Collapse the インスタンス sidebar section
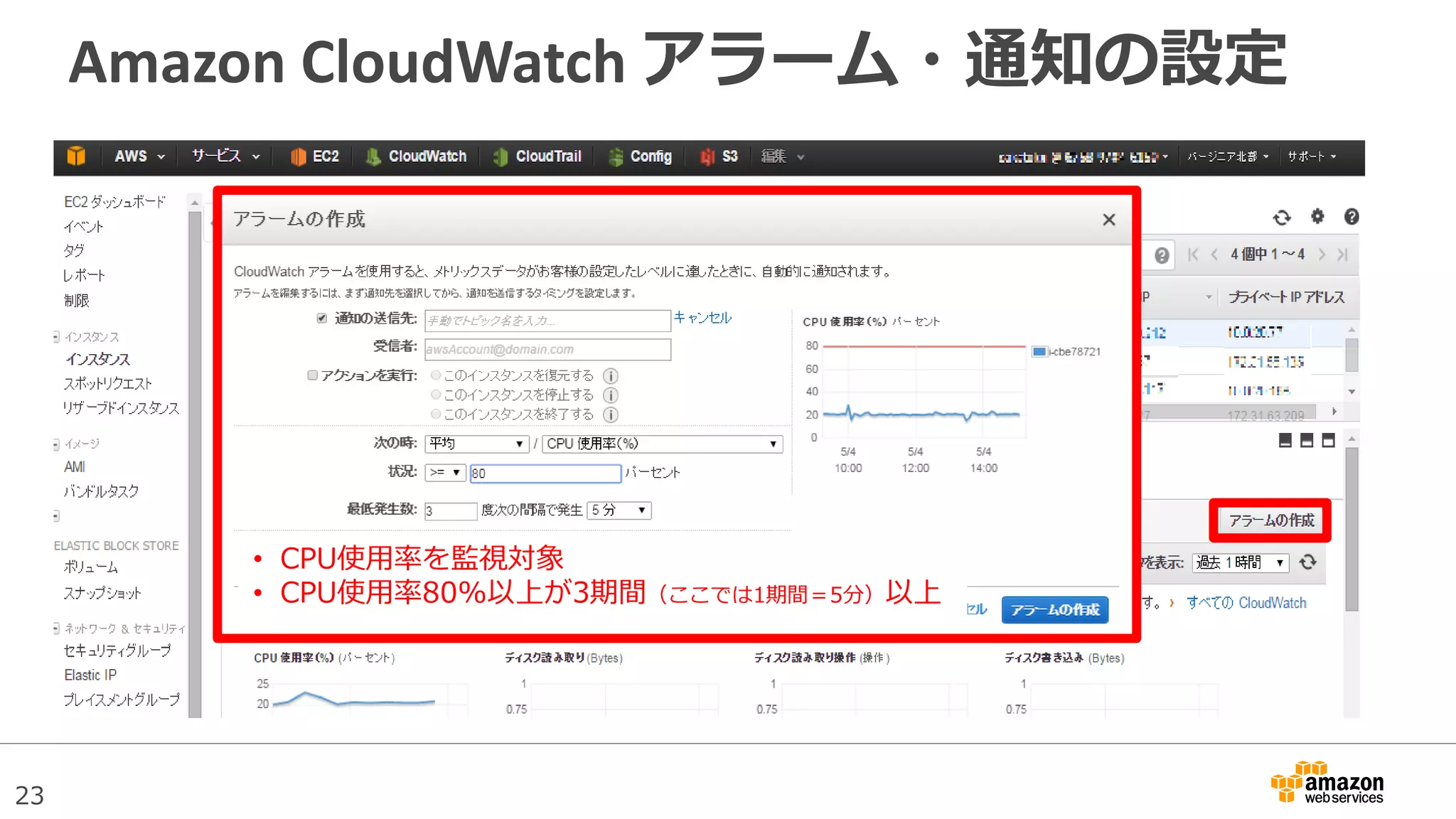Screen dimensions: 1456x819 pos(56,337)
